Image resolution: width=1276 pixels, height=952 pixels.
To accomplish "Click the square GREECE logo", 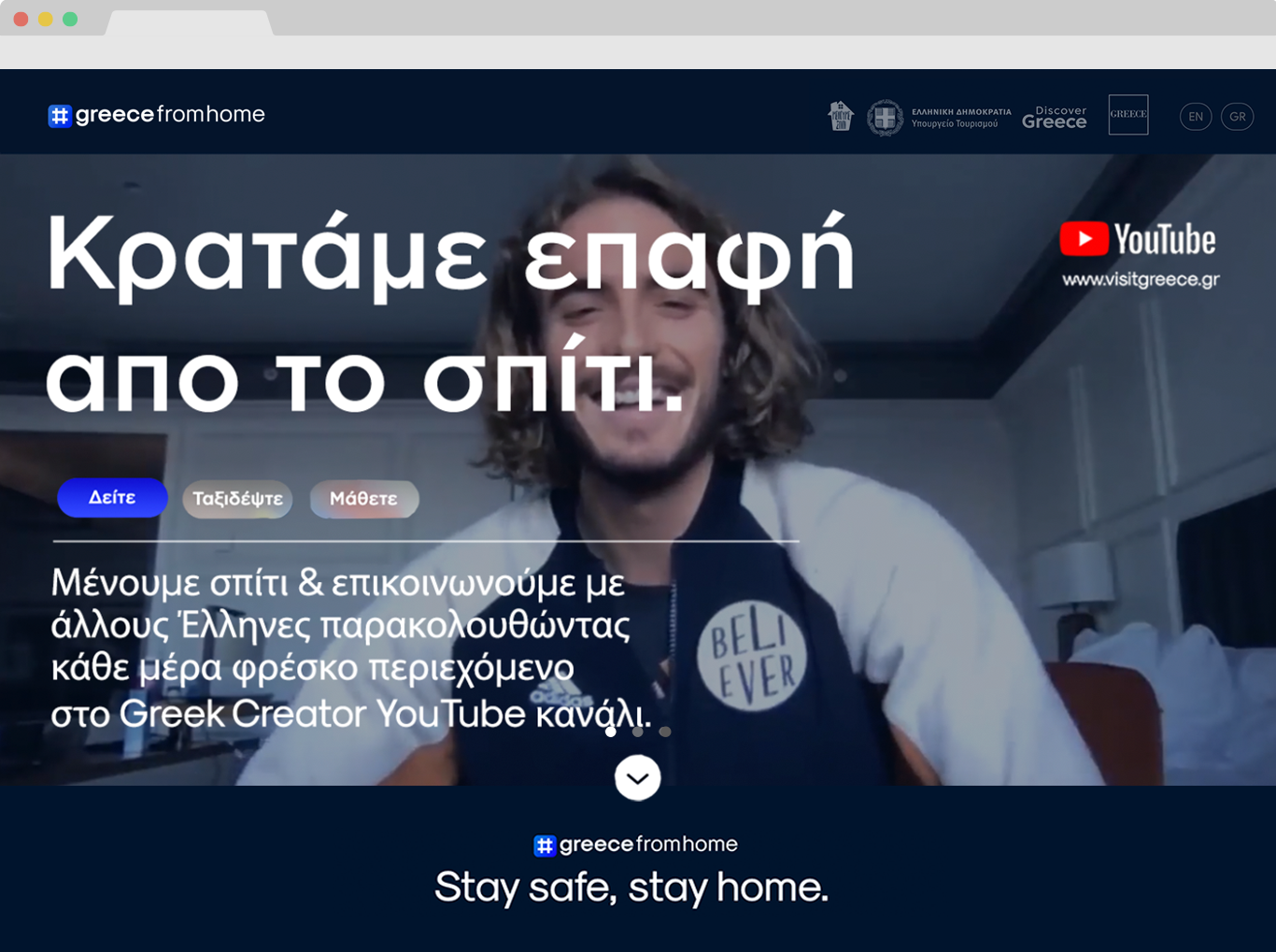I will (x=1127, y=115).
